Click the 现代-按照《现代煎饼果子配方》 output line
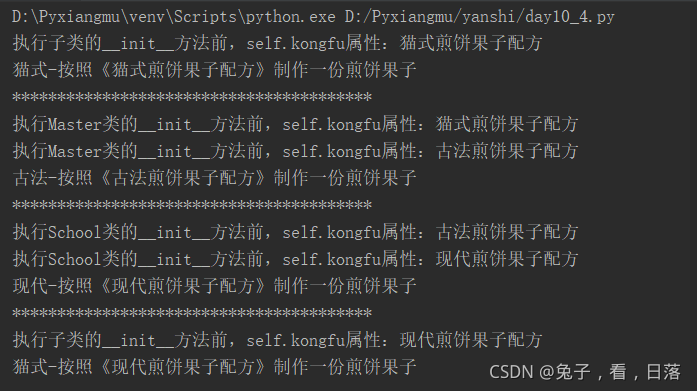The height and width of the screenshot is (391, 697). 214,286
